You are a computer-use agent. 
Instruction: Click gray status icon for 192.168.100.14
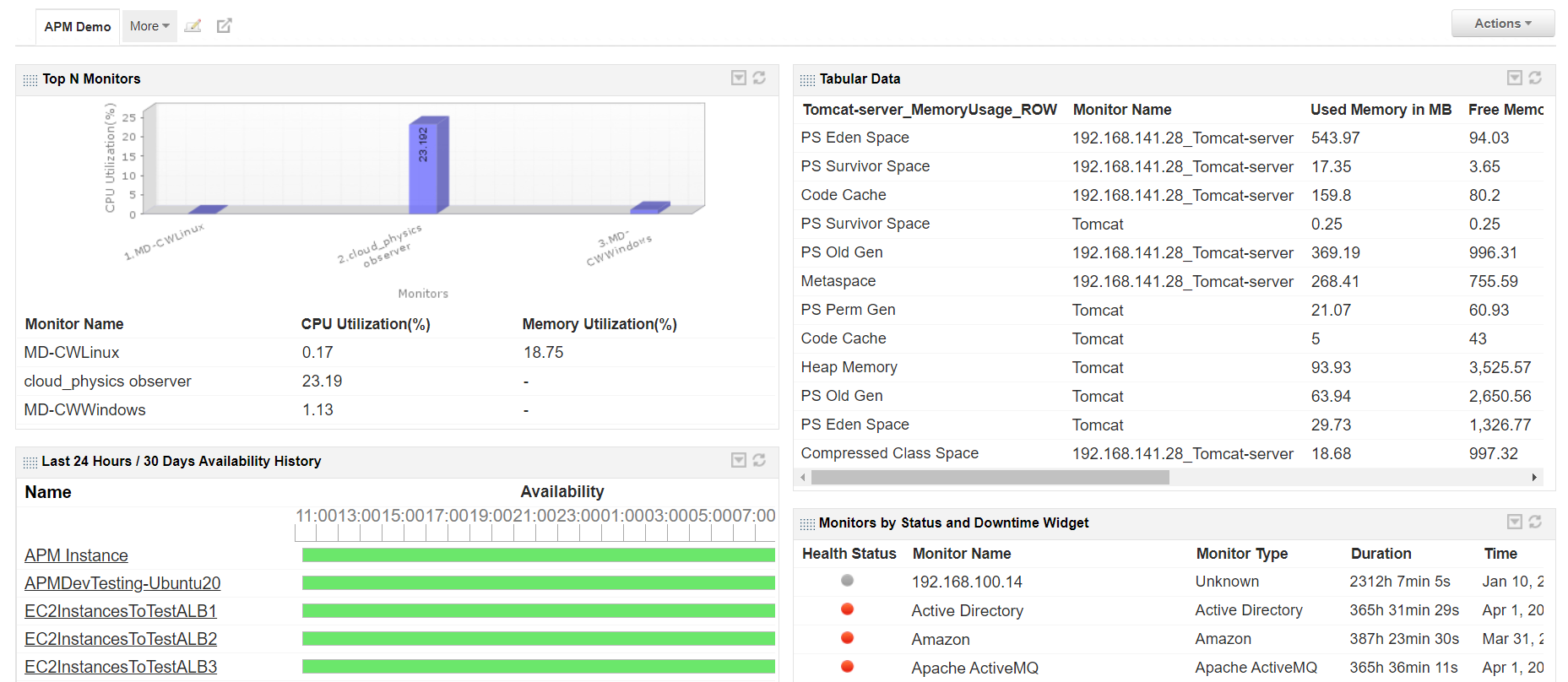tap(847, 581)
